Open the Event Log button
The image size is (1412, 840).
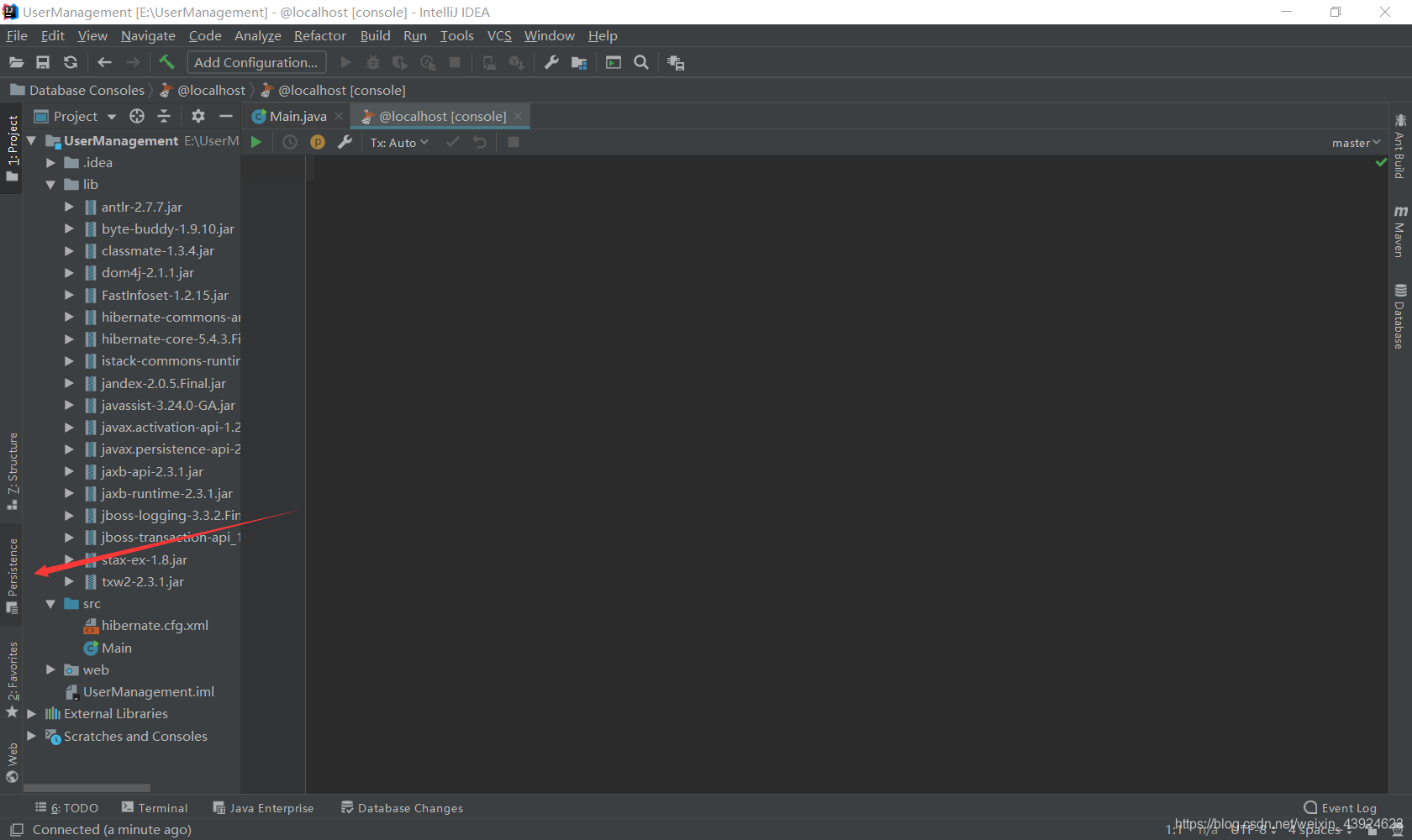point(1341,808)
